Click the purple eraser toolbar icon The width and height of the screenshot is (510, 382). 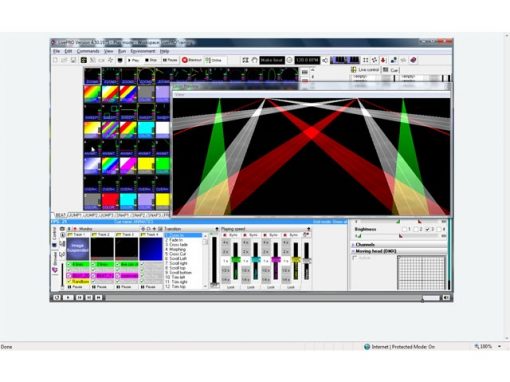click(413, 60)
